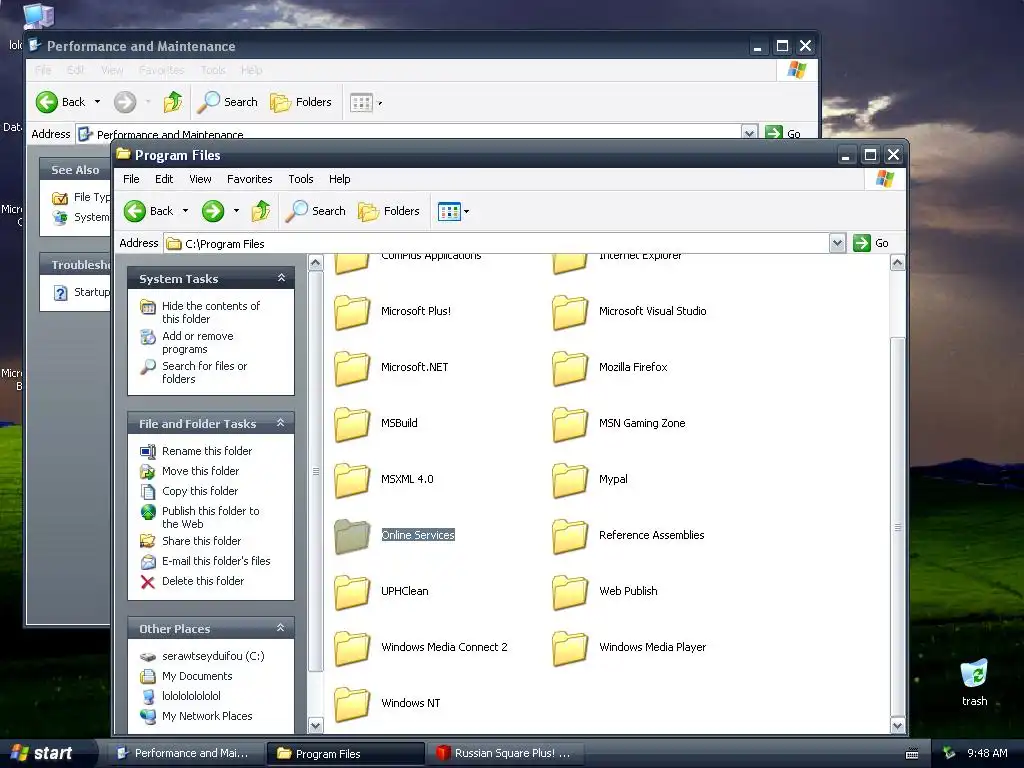The image size is (1024, 768).
Task: Click the file list scroll-up arrow
Action: tap(897, 263)
